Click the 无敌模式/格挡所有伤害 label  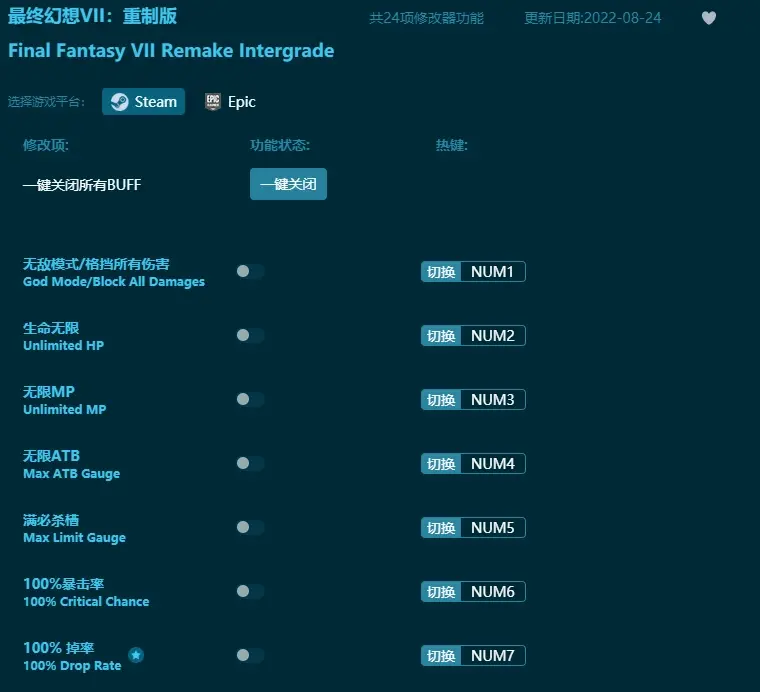pos(96,264)
